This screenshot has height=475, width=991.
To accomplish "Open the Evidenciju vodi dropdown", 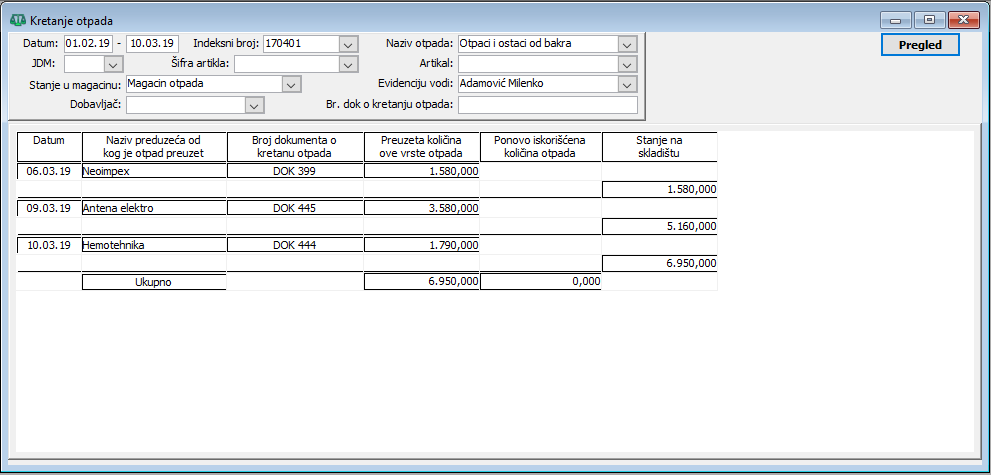I will pos(627,85).
